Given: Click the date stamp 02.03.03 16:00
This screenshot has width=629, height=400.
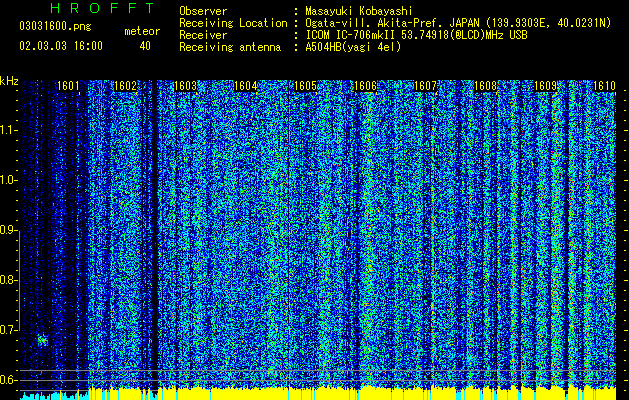Looking at the screenshot, I should point(61,46).
